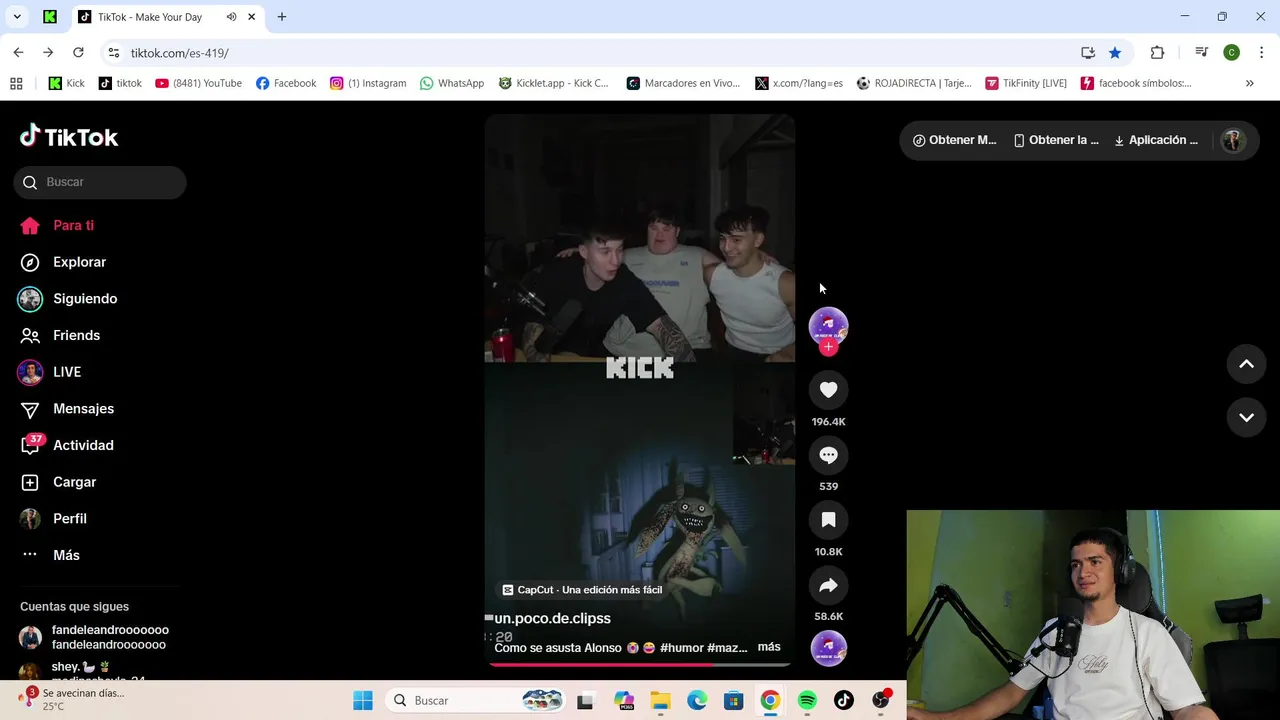Open the YouTube bookmark
Image resolution: width=1280 pixels, height=720 pixels.
(198, 83)
